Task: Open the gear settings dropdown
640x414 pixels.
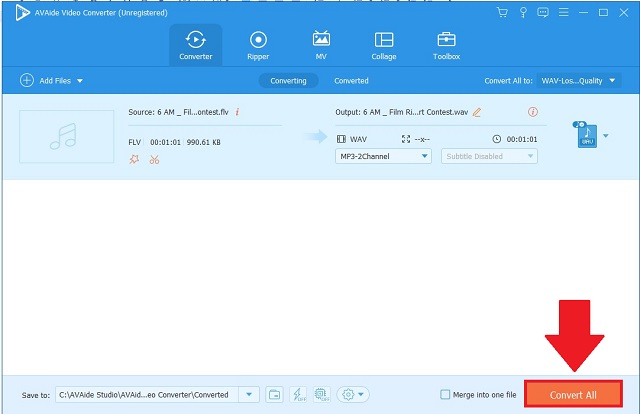Action: coord(353,395)
